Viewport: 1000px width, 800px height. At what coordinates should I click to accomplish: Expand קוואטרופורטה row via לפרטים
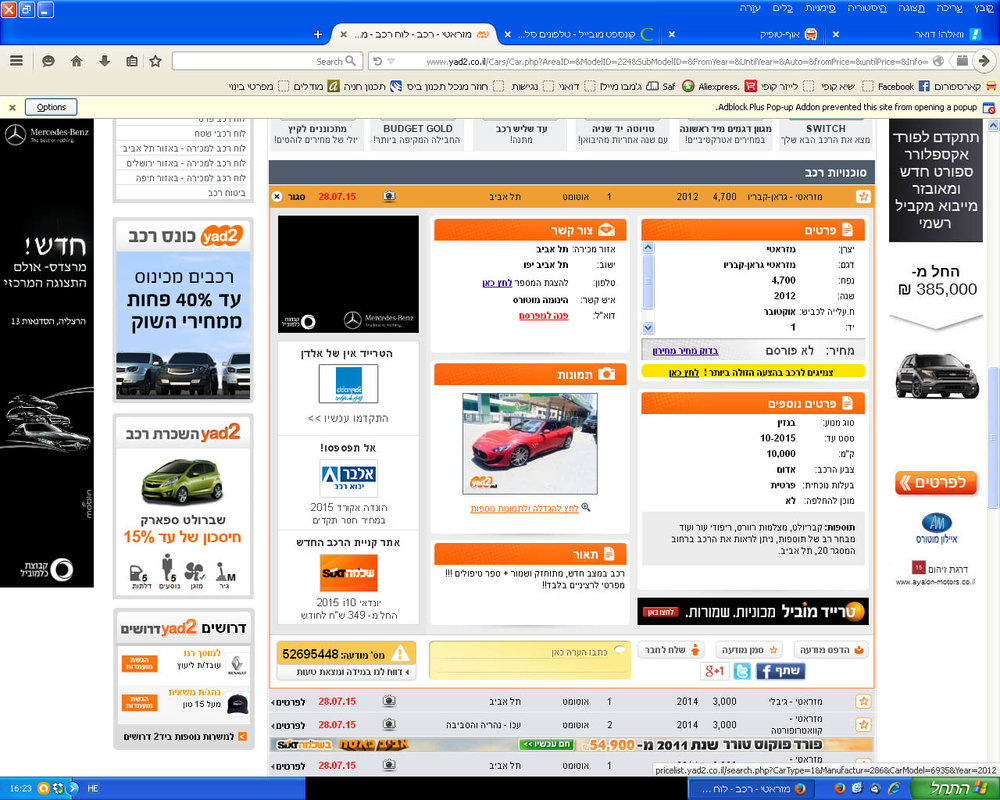click(289, 725)
